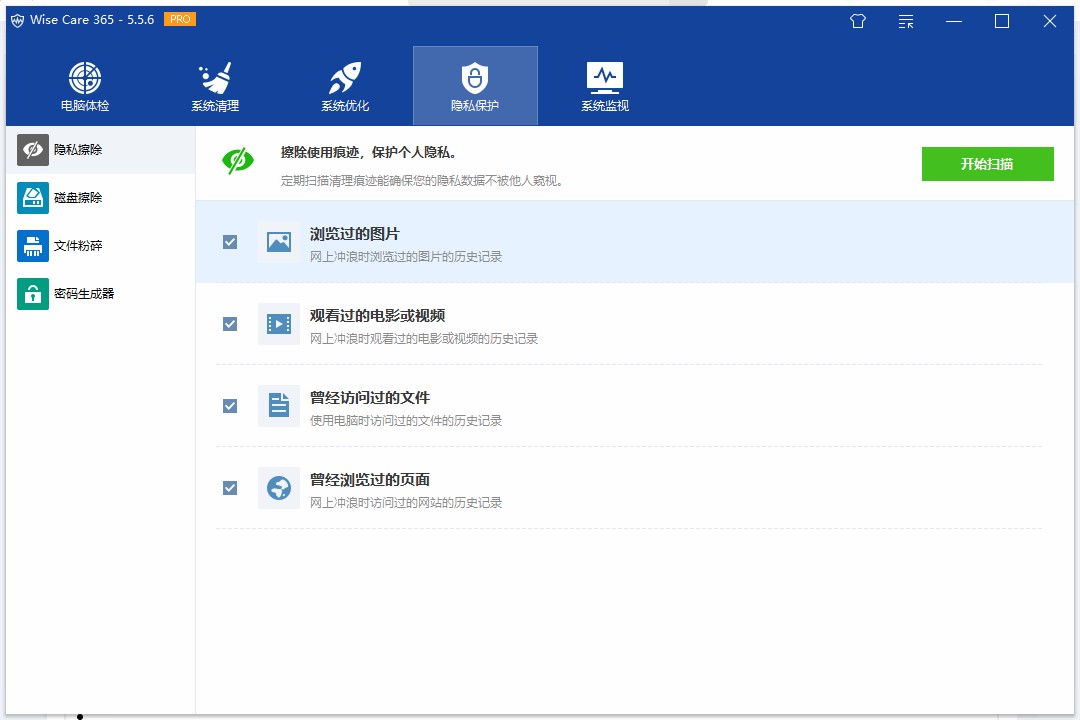Close the Wise Care 365 window

(x=1050, y=21)
